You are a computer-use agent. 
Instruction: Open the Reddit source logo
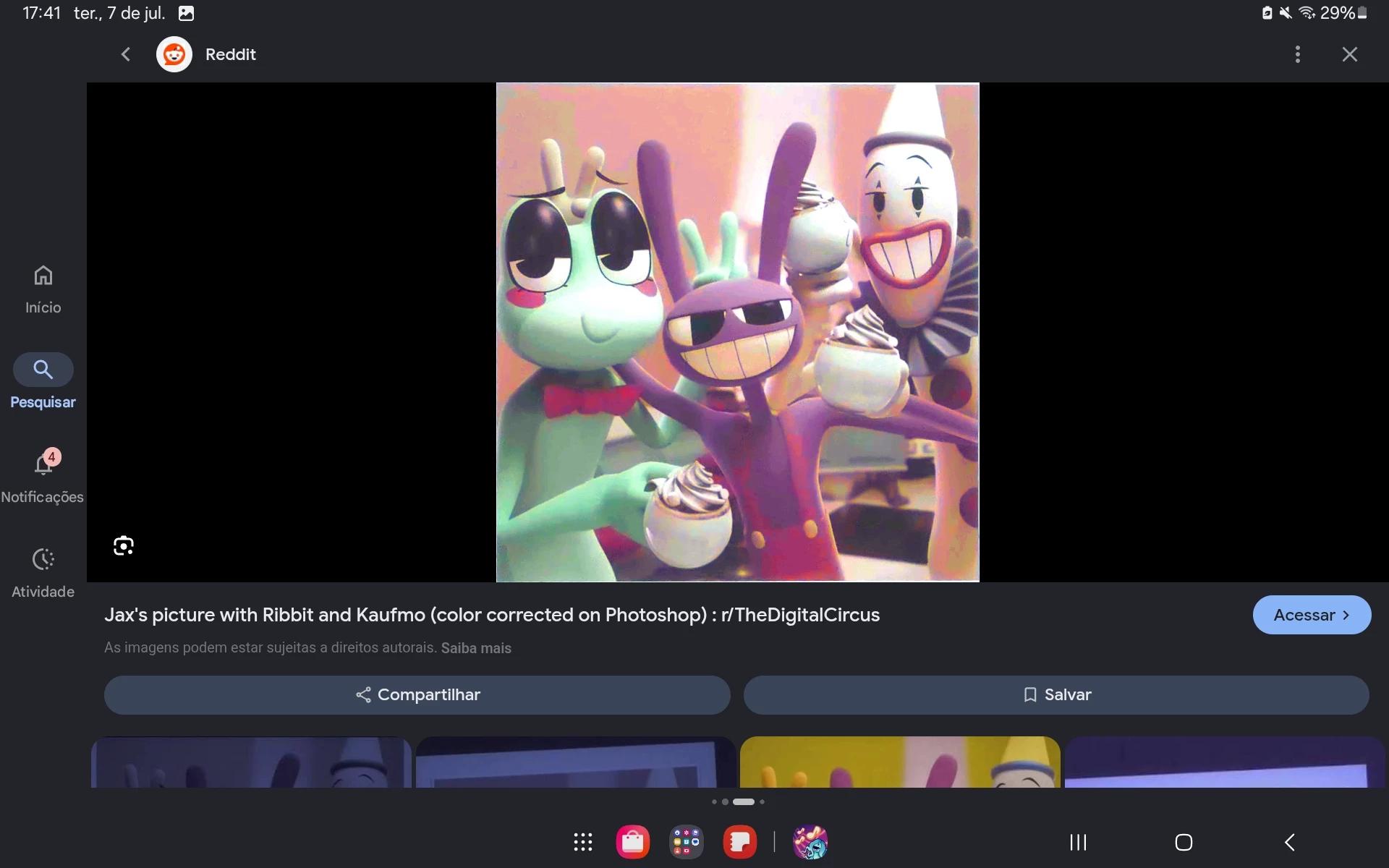click(174, 54)
